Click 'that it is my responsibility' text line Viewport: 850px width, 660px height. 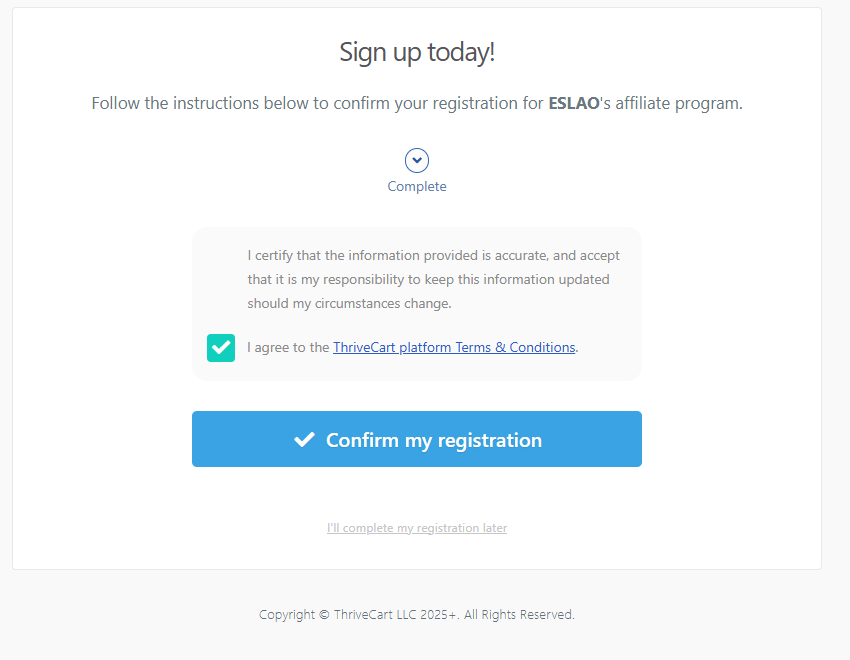click(x=340, y=279)
